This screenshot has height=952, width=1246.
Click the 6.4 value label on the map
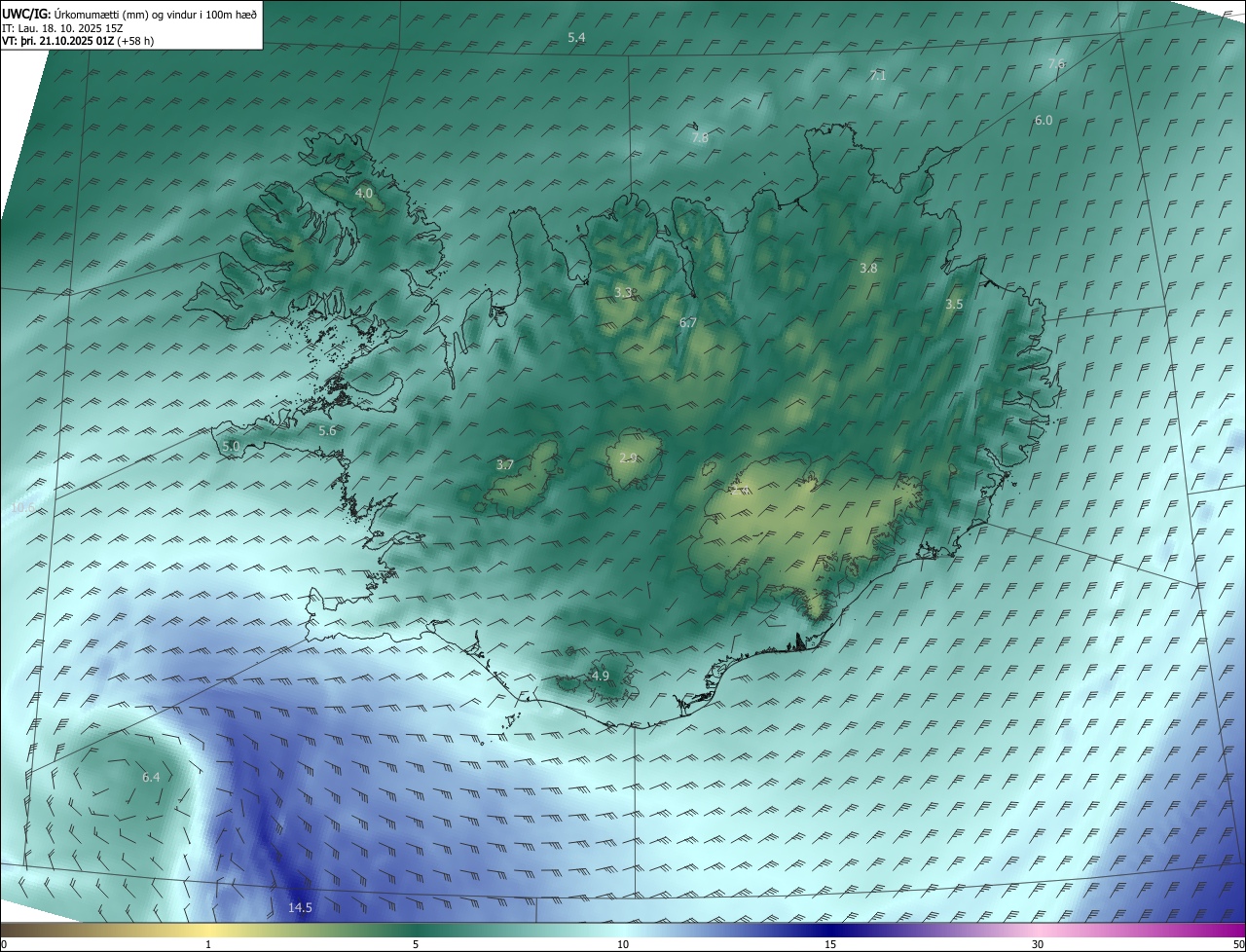151,777
